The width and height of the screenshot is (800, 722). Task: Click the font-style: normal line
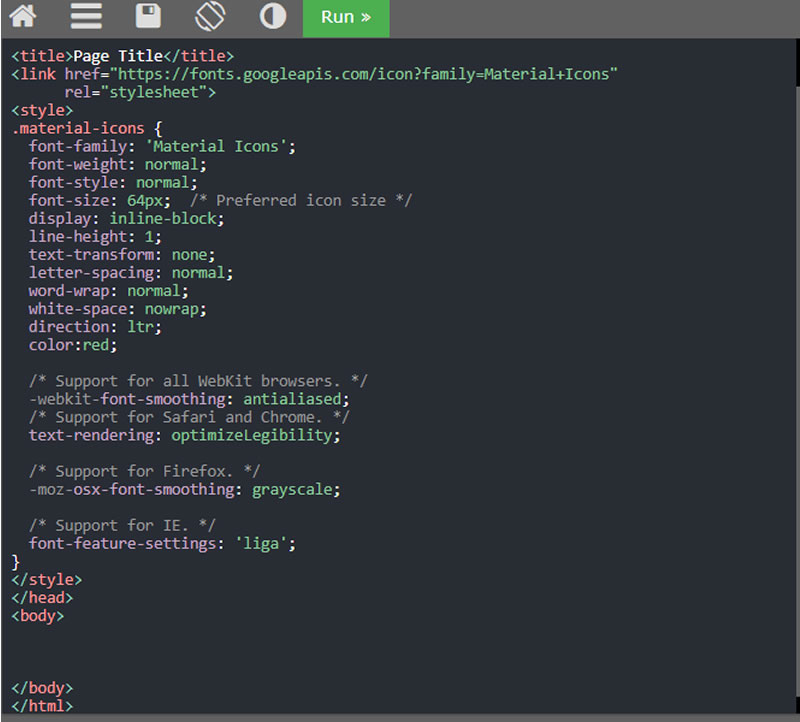point(113,183)
